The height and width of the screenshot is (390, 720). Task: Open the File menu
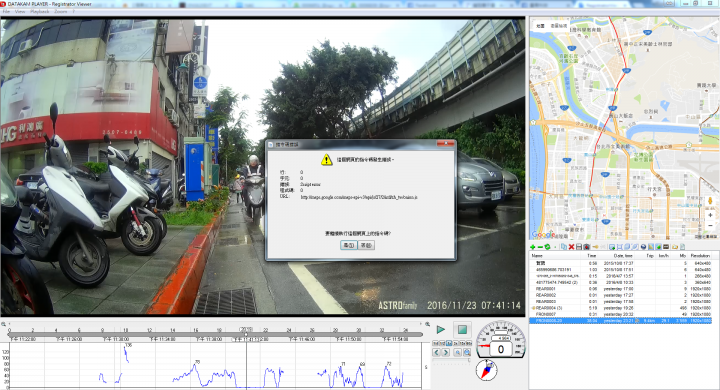tap(6, 11)
